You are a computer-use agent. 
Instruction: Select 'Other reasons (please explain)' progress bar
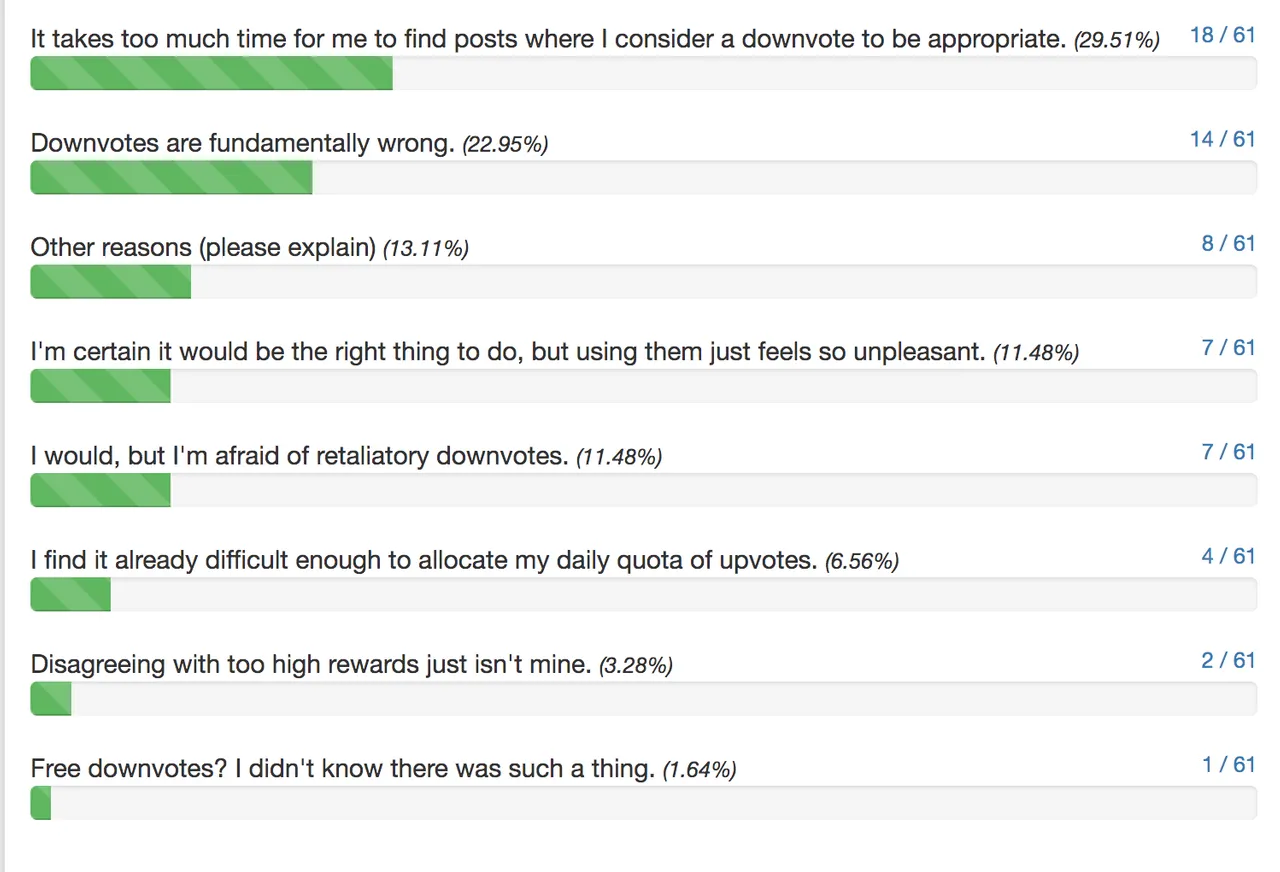coord(111,282)
